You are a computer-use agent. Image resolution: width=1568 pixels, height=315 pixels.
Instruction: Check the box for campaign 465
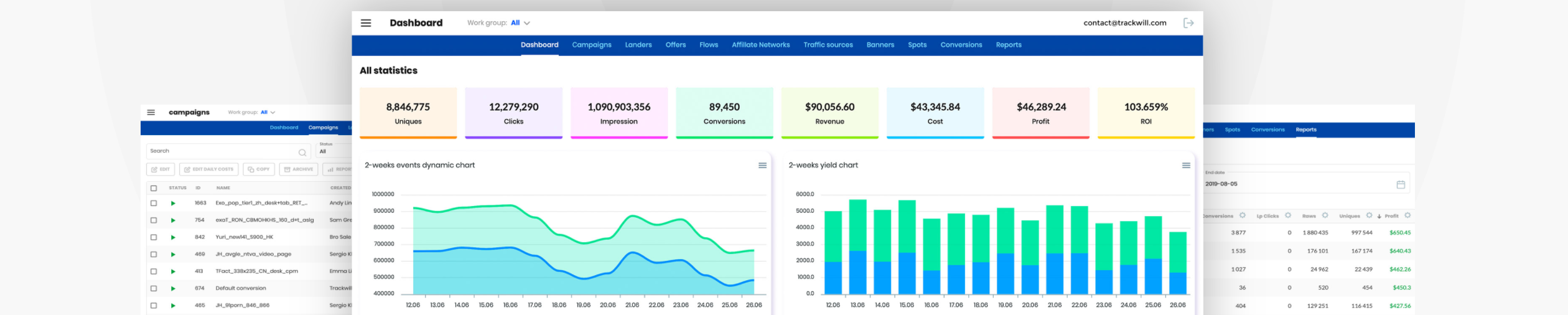(x=154, y=306)
